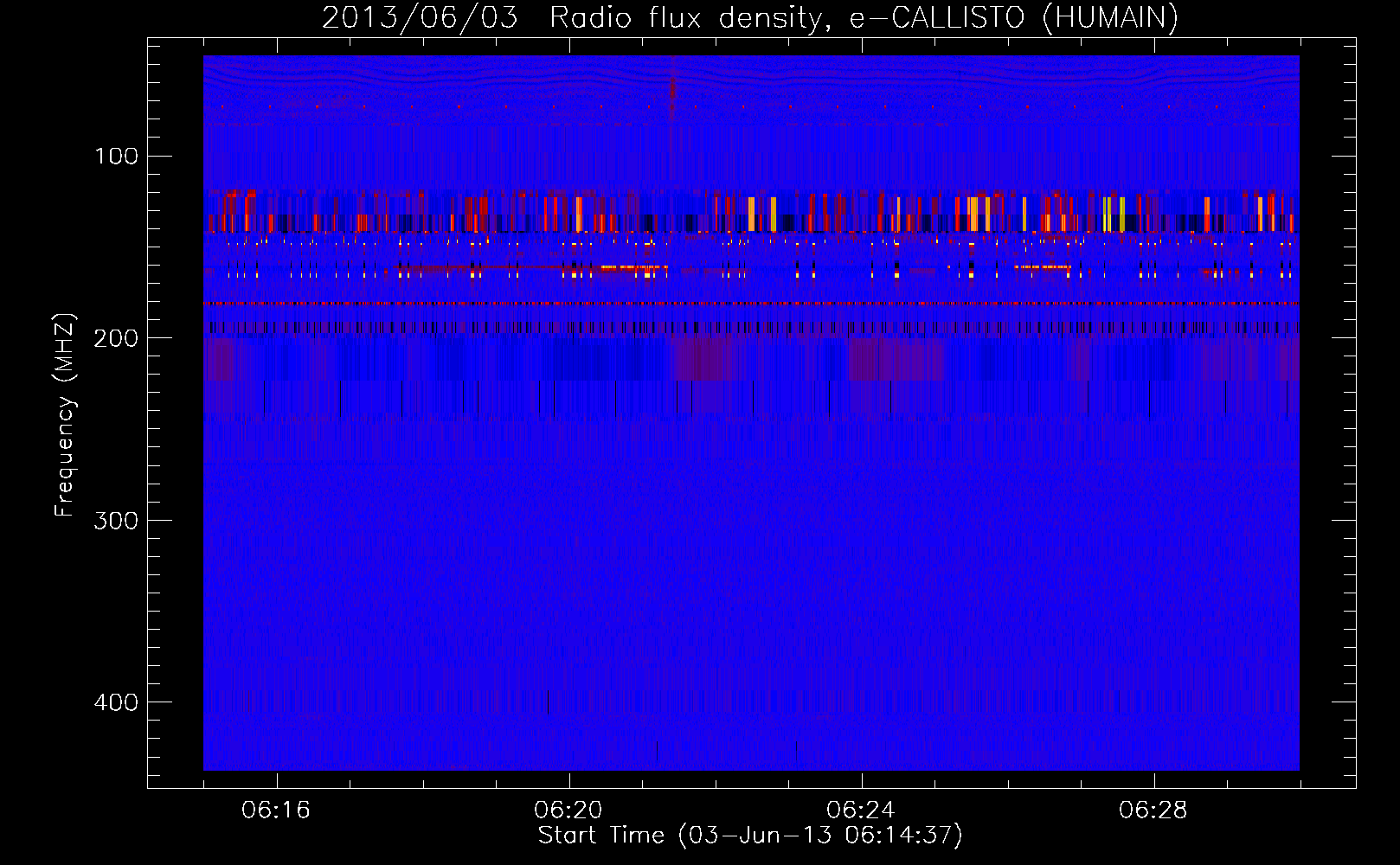This screenshot has height=865, width=1400.
Task: Click the 200 frequency tick label
Action: click(x=117, y=338)
